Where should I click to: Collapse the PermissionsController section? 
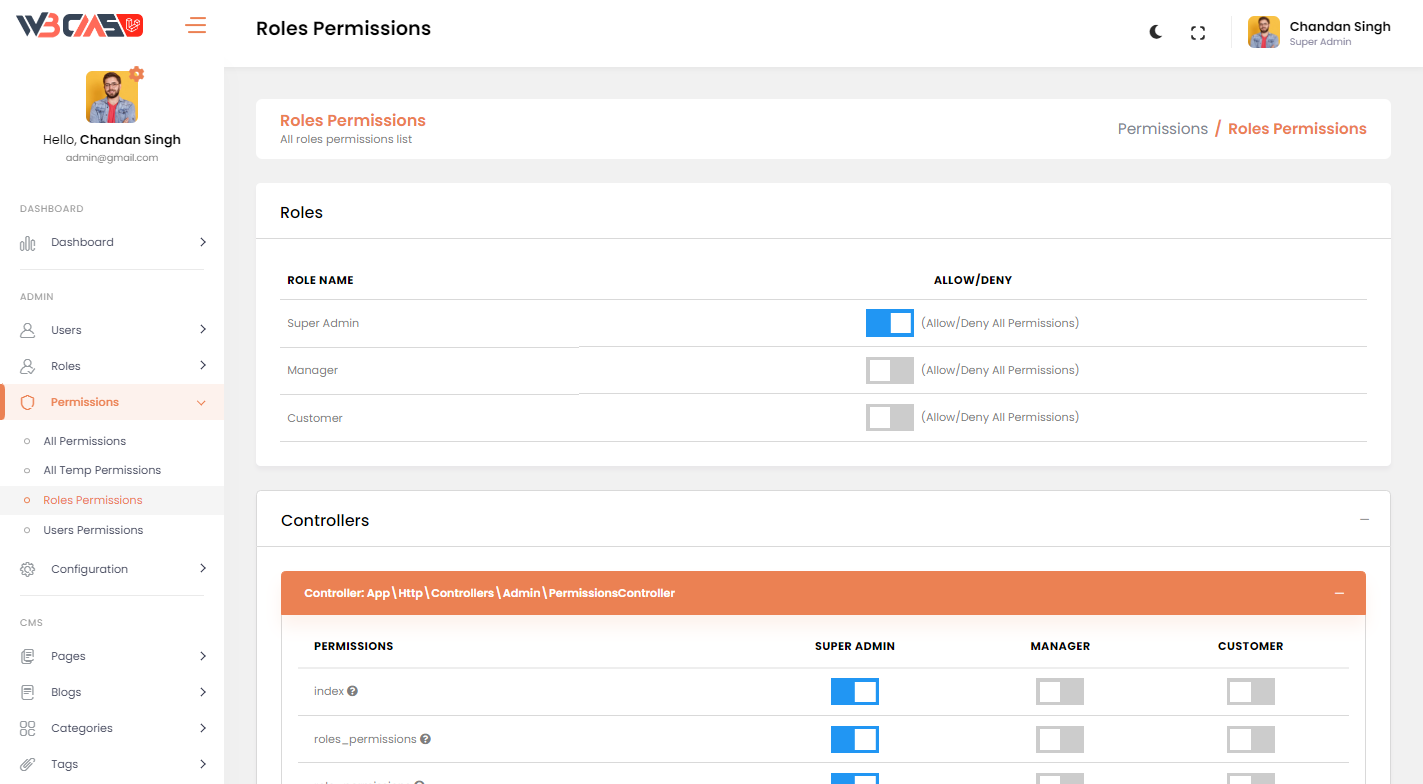pos(1339,593)
